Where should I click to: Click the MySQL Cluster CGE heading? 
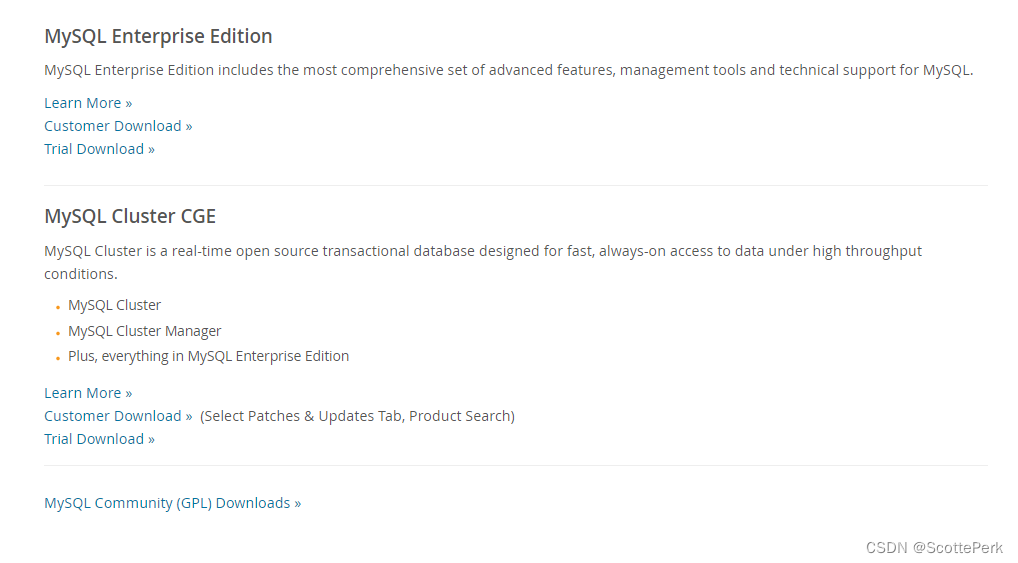pyautogui.click(x=130, y=217)
